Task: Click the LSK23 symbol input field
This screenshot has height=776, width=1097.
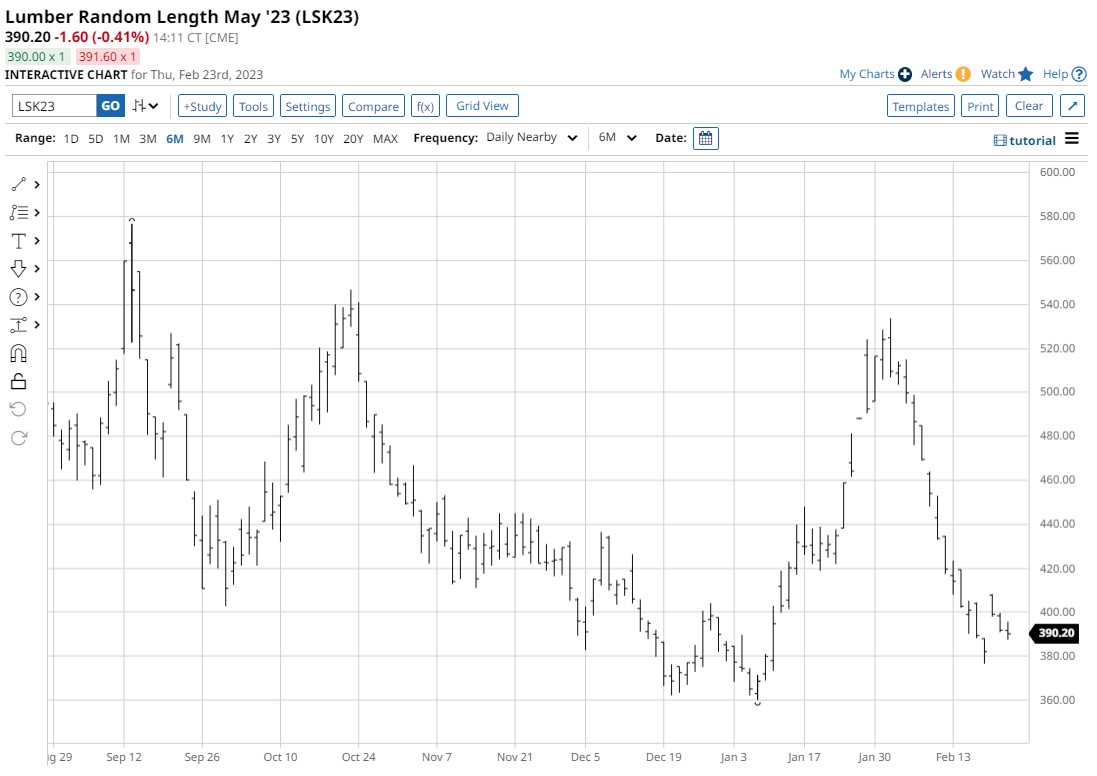Action: click(x=55, y=106)
